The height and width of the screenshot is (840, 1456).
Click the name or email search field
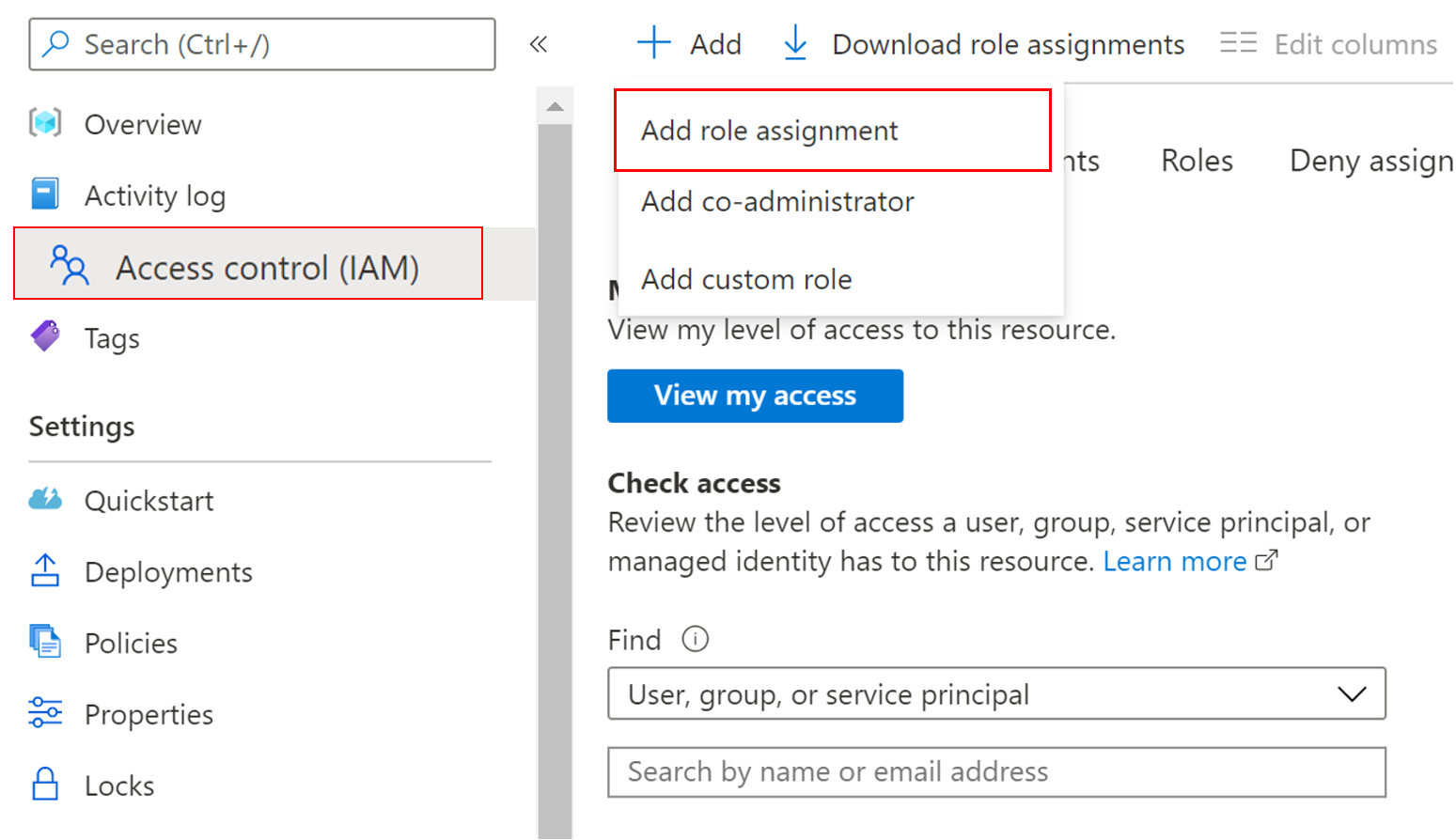[996, 771]
